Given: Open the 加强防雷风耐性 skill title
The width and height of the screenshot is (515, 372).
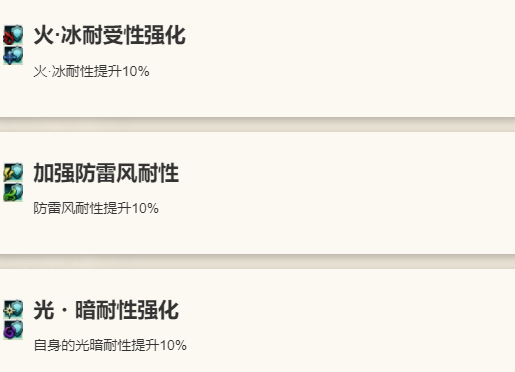Looking at the screenshot, I should tap(106, 173).
